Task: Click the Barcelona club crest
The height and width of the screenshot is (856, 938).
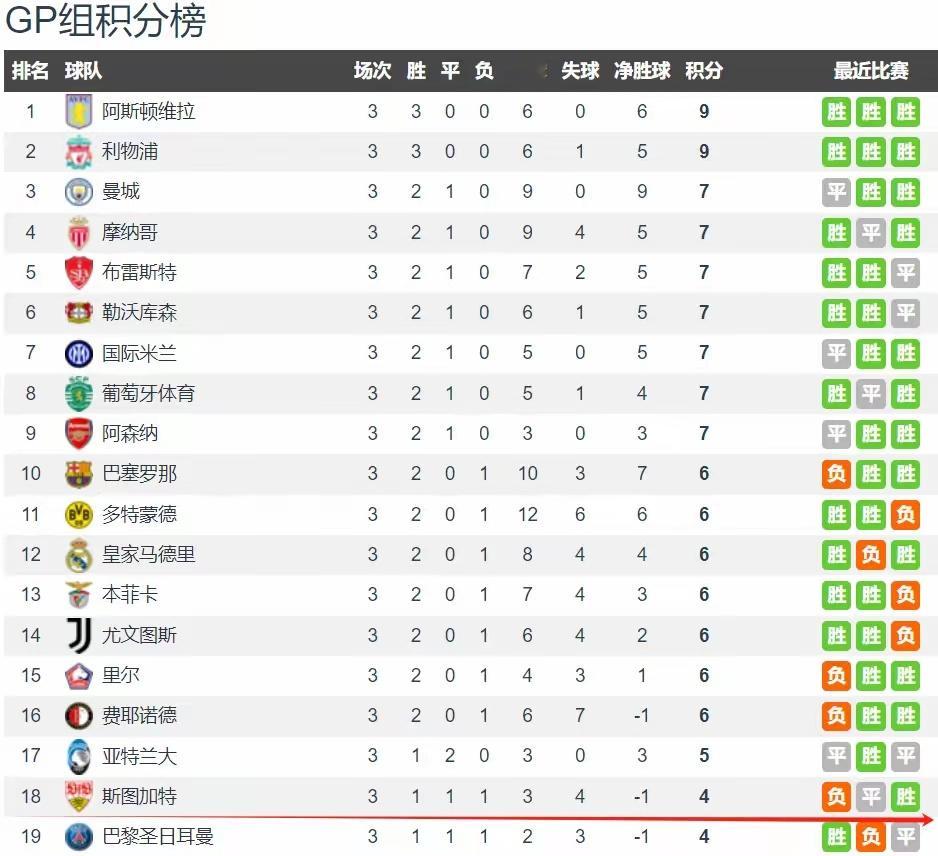Action: tap(78, 474)
